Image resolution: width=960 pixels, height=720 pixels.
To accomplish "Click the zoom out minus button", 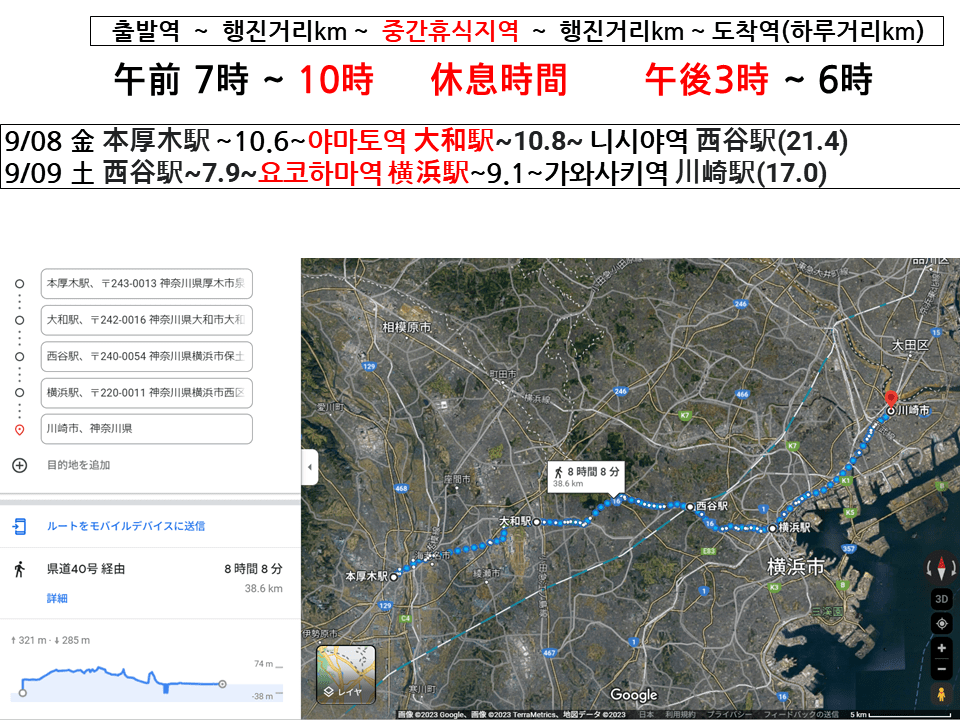I will [x=941, y=669].
